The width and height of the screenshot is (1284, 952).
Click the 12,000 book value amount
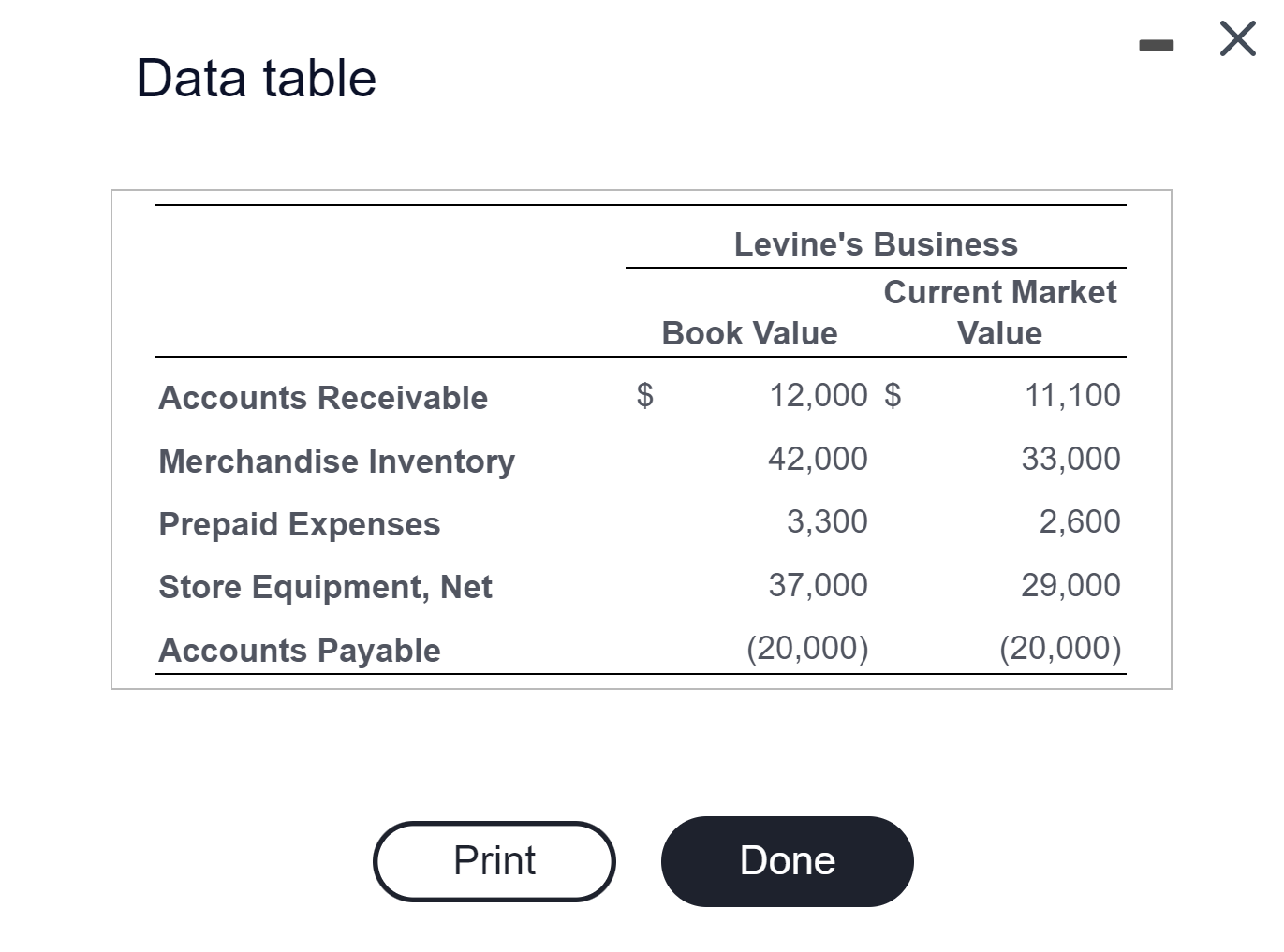(x=818, y=395)
